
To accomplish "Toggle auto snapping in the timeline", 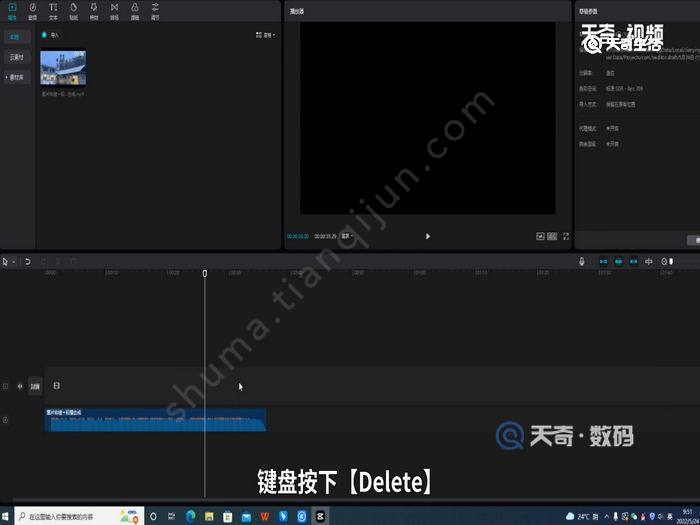I will (x=618, y=262).
